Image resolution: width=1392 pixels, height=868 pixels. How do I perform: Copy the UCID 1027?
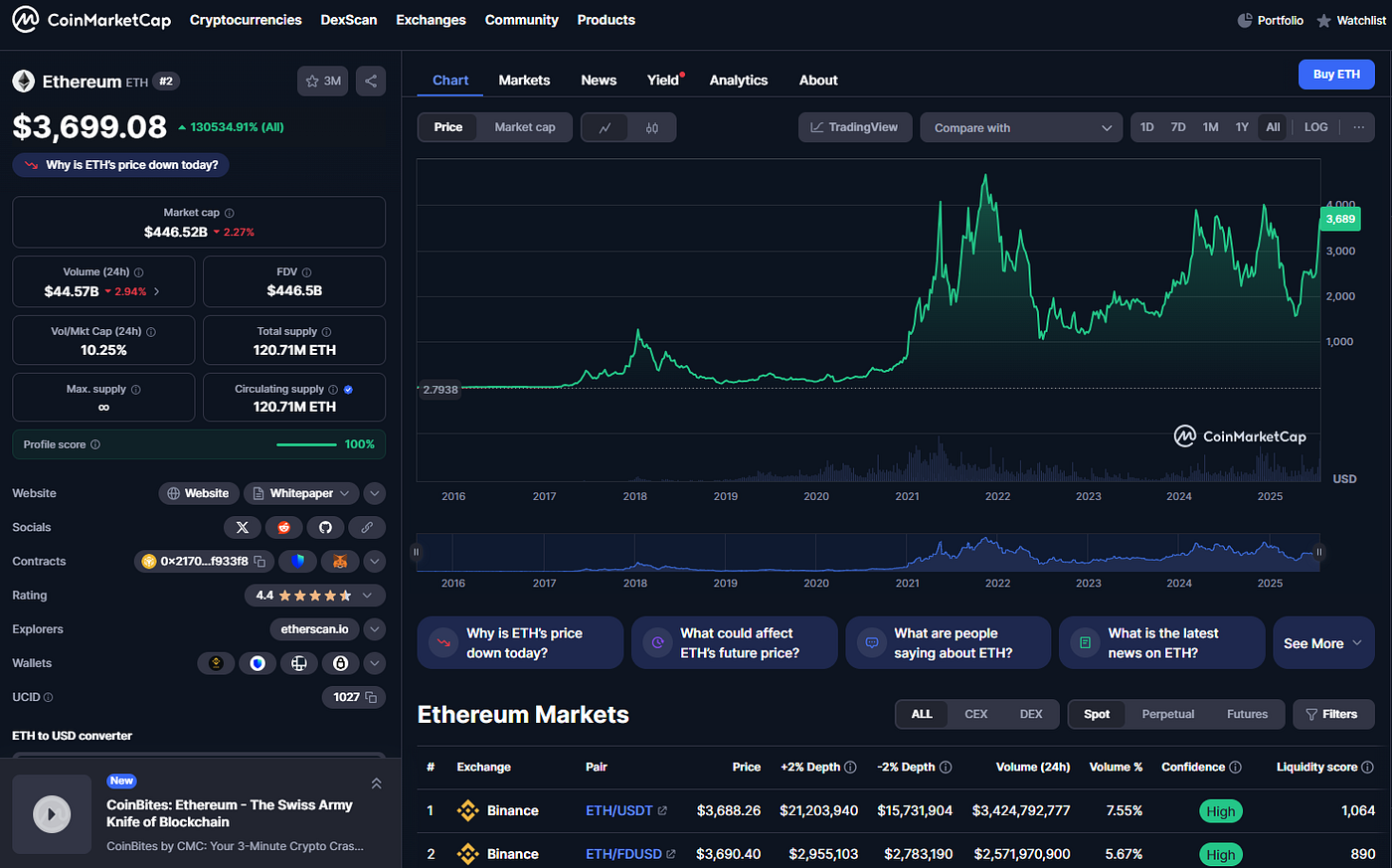371,697
